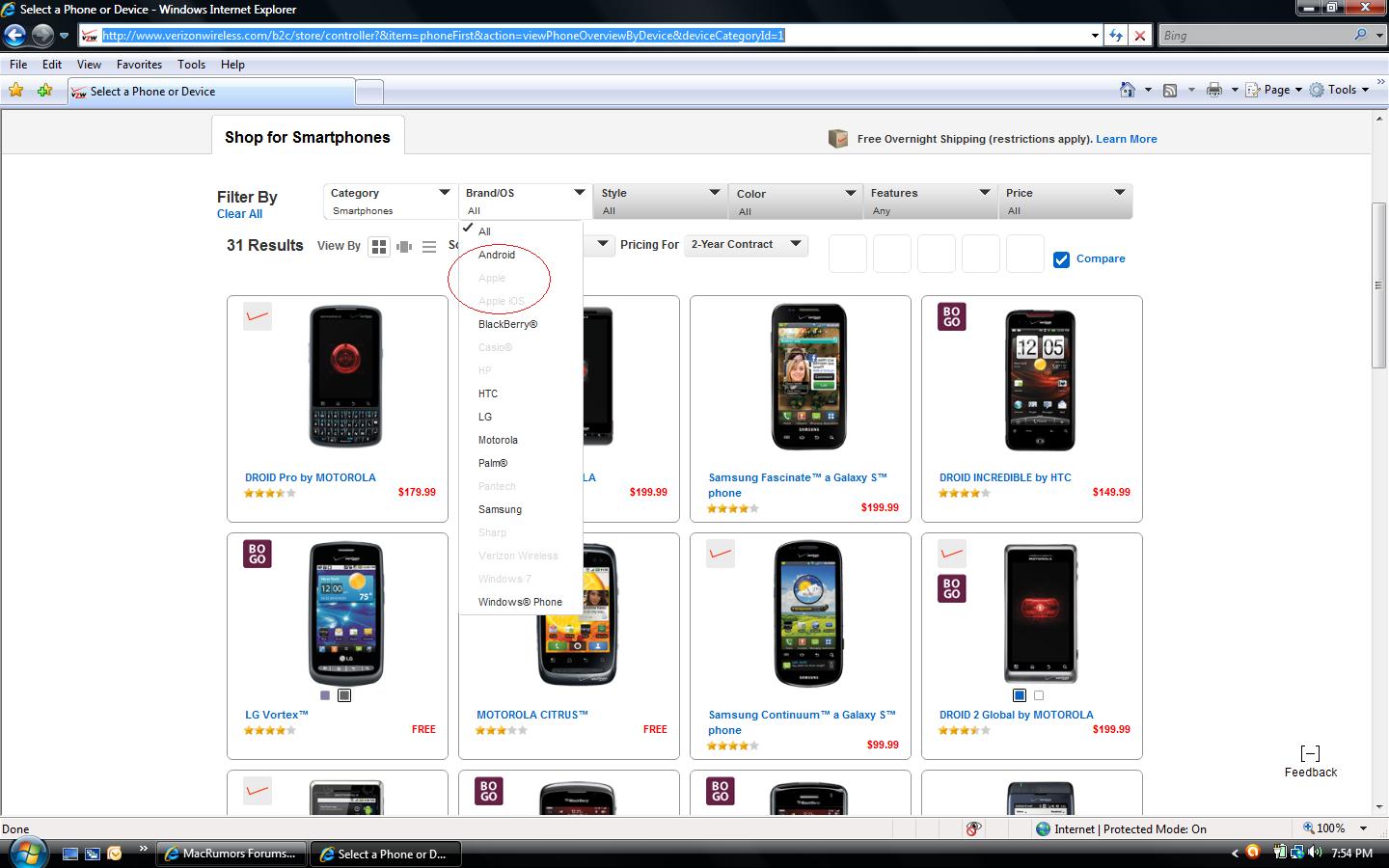Click the pop-up blocker status bar icon
The width and height of the screenshot is (1389, 868).
click(974, 828)
